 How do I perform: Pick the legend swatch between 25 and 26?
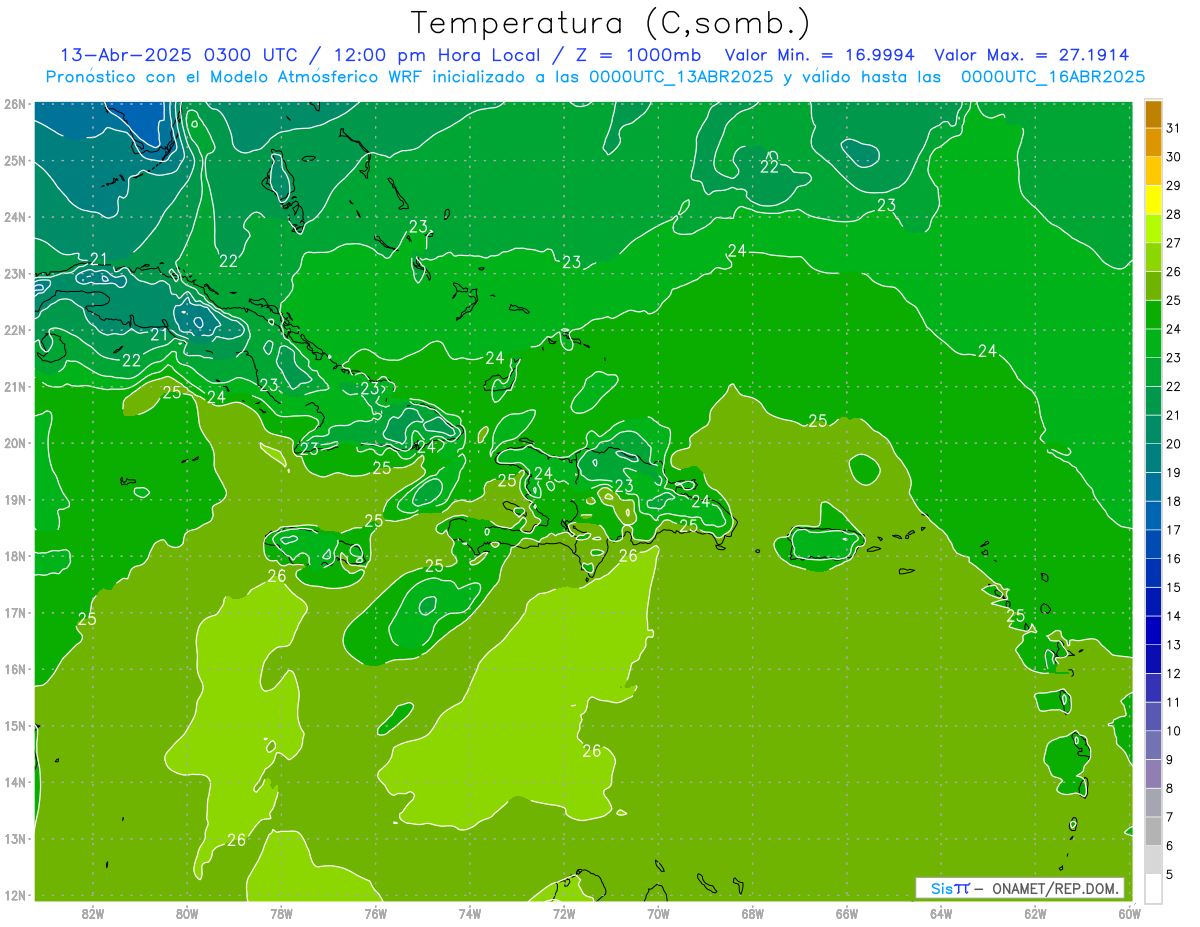(x=1153, y=286)
